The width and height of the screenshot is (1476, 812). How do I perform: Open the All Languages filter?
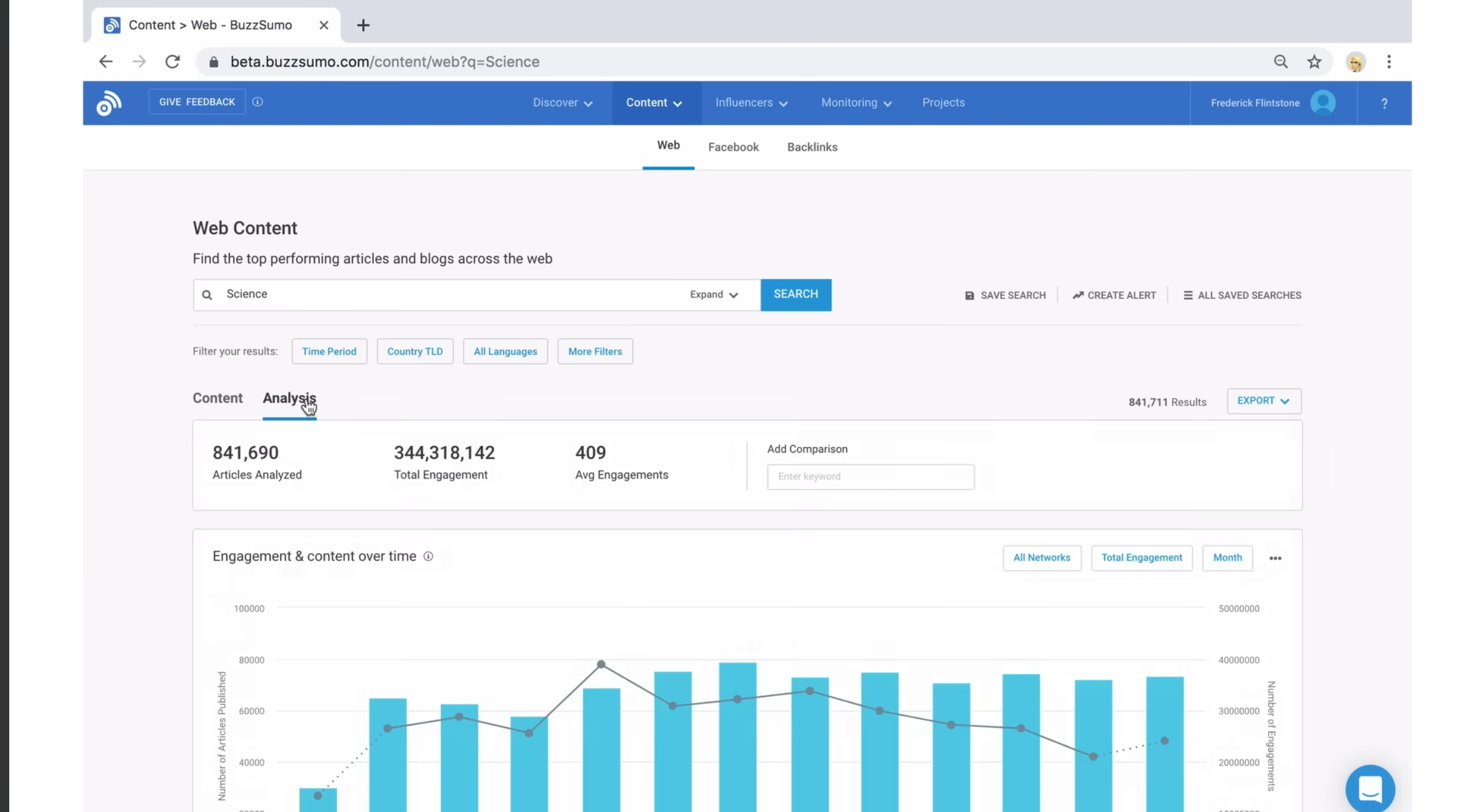pyautogui.click(x=505, y=351)
